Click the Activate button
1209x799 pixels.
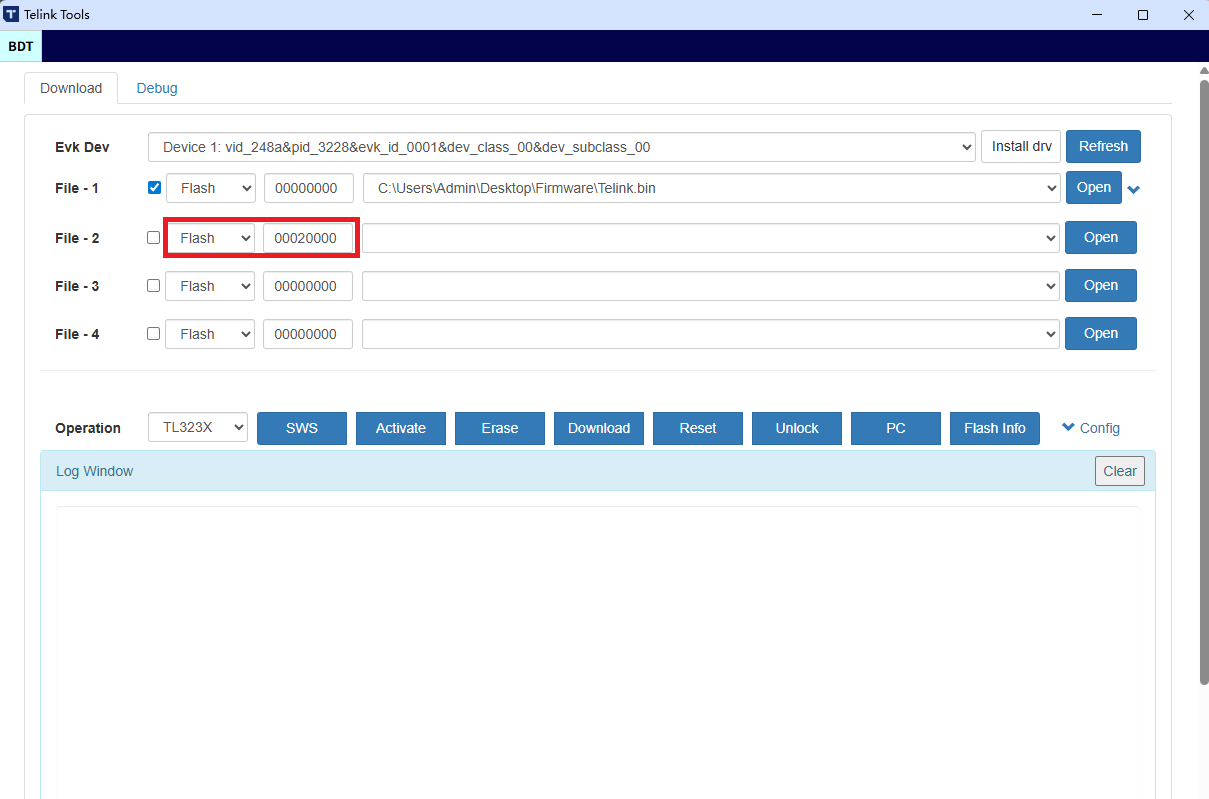(400, 428)
